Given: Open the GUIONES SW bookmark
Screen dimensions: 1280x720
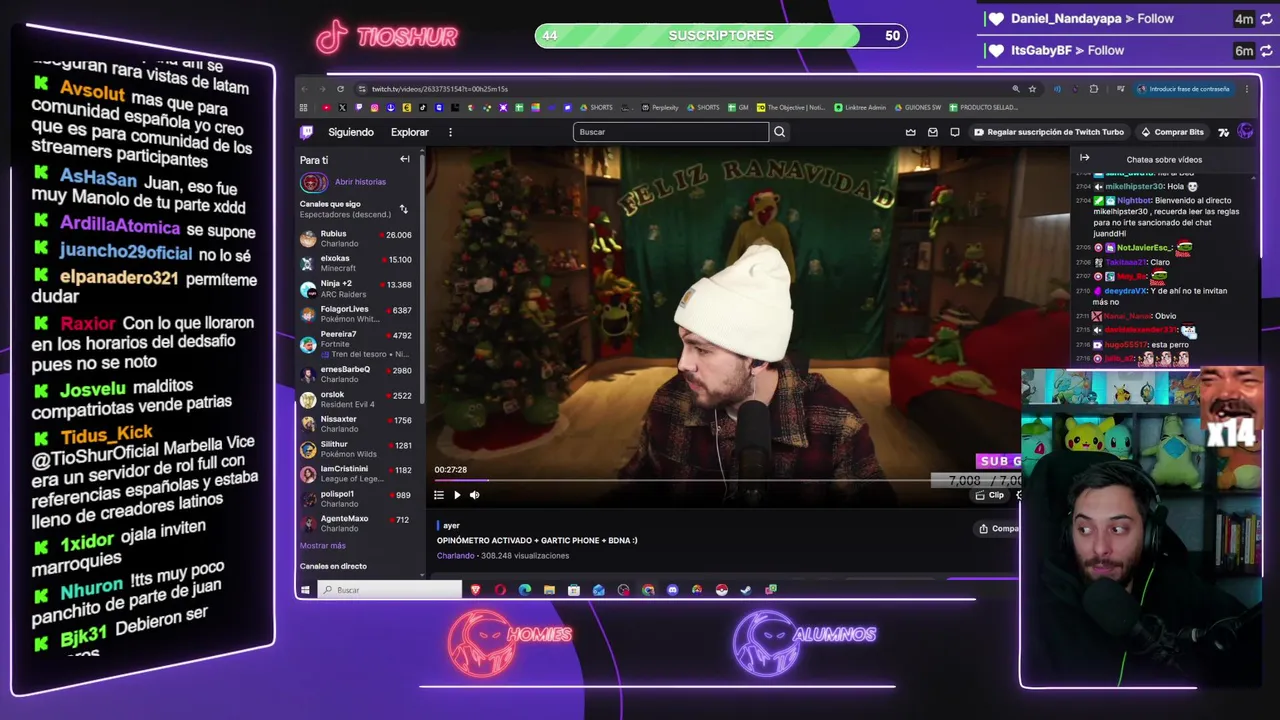Looking at the screenshot, I should tap(918, 107).
